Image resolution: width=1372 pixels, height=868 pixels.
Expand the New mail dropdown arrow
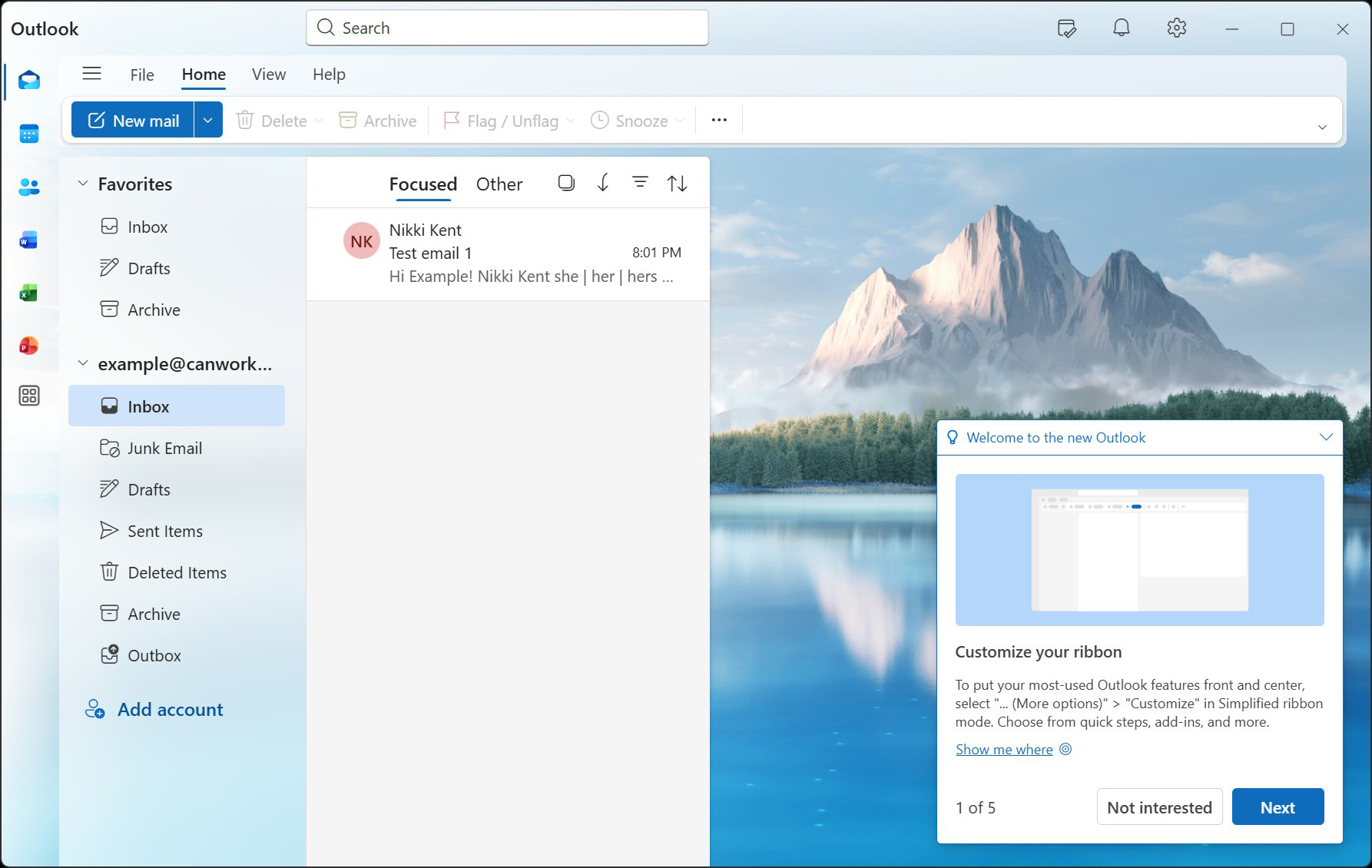click(208, 121)
